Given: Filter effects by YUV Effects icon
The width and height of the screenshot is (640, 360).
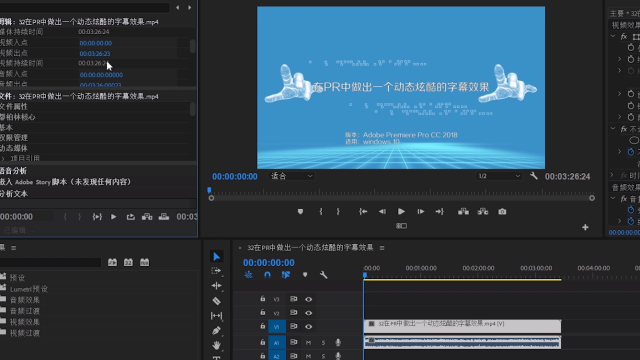Looking at the screenshot, I should point(144,262).
